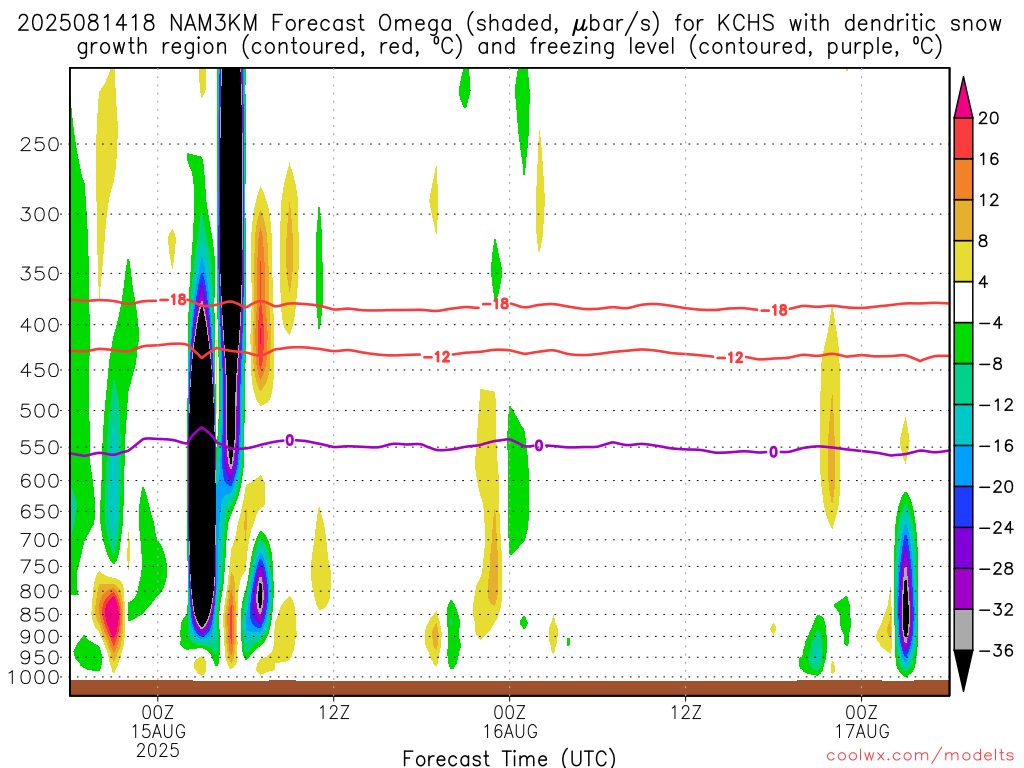This screenshot has width=1024, height=768.
Task: Click the 12Z label before 16AUG
Action: click(334, 711)
